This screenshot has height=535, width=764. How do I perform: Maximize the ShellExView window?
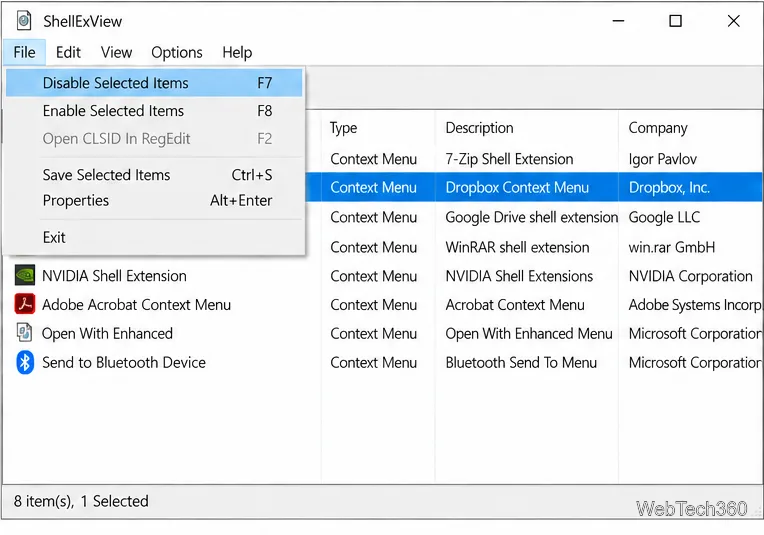(x=675, y=21)
